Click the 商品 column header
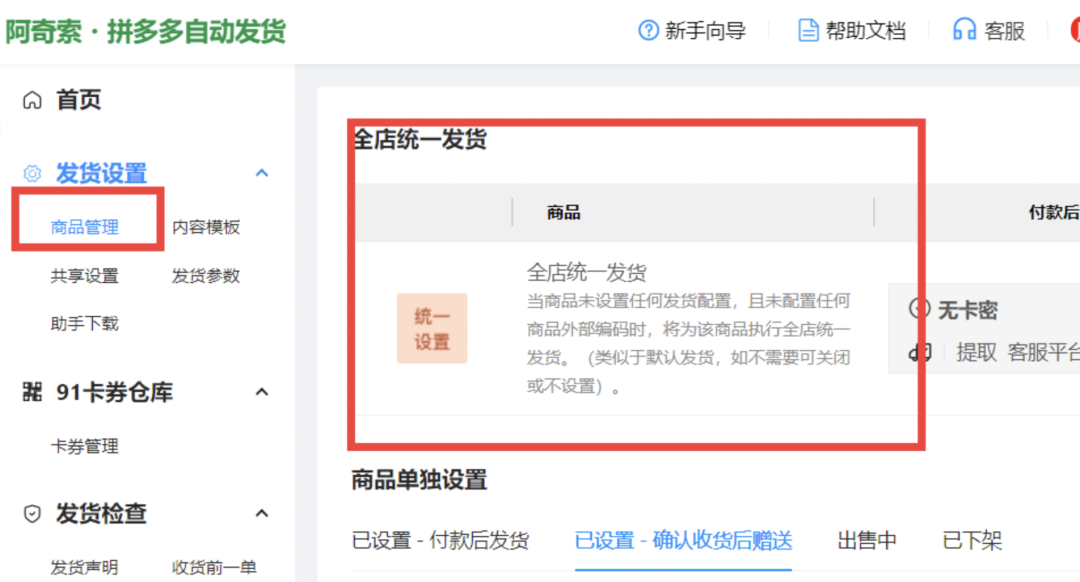 tap(563, 212)
